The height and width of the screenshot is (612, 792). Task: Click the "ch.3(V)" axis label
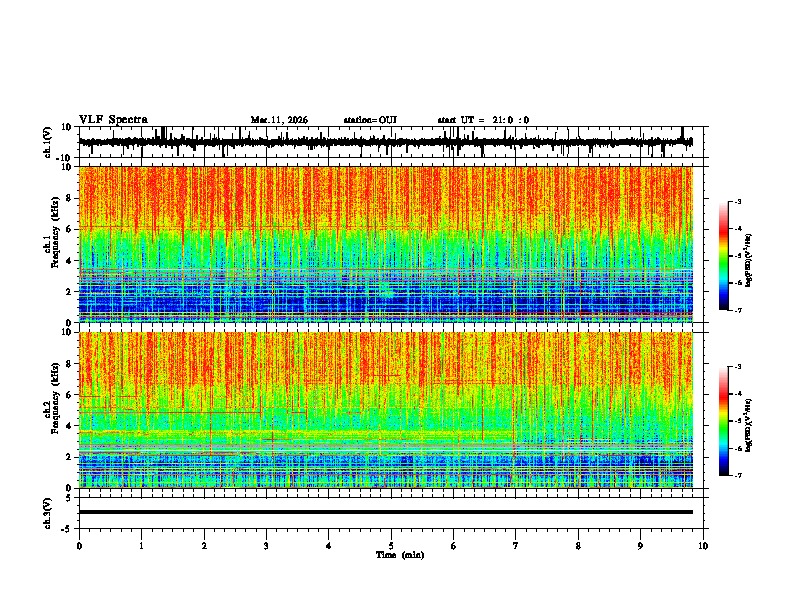click(48, 513)
